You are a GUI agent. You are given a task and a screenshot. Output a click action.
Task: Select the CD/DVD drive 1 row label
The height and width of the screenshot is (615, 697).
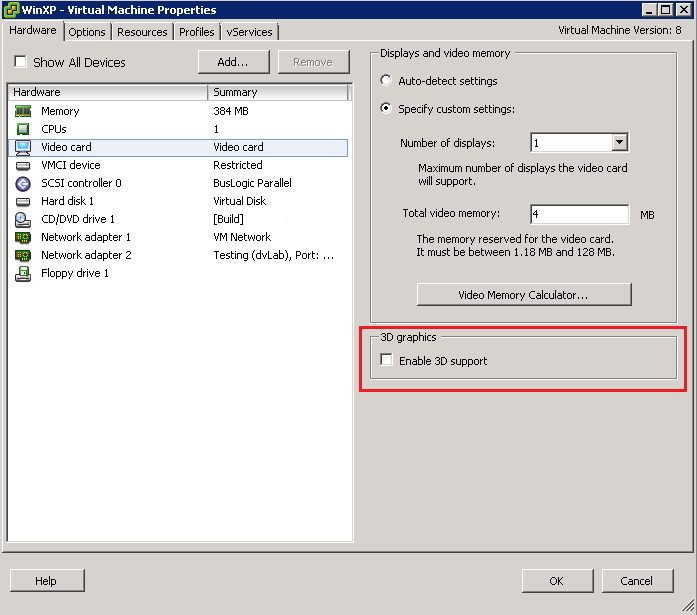click(78, 219)
